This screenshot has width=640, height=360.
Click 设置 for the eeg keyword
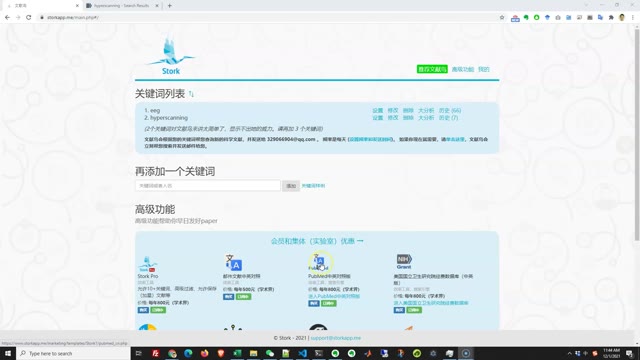(x=378, y=111)
